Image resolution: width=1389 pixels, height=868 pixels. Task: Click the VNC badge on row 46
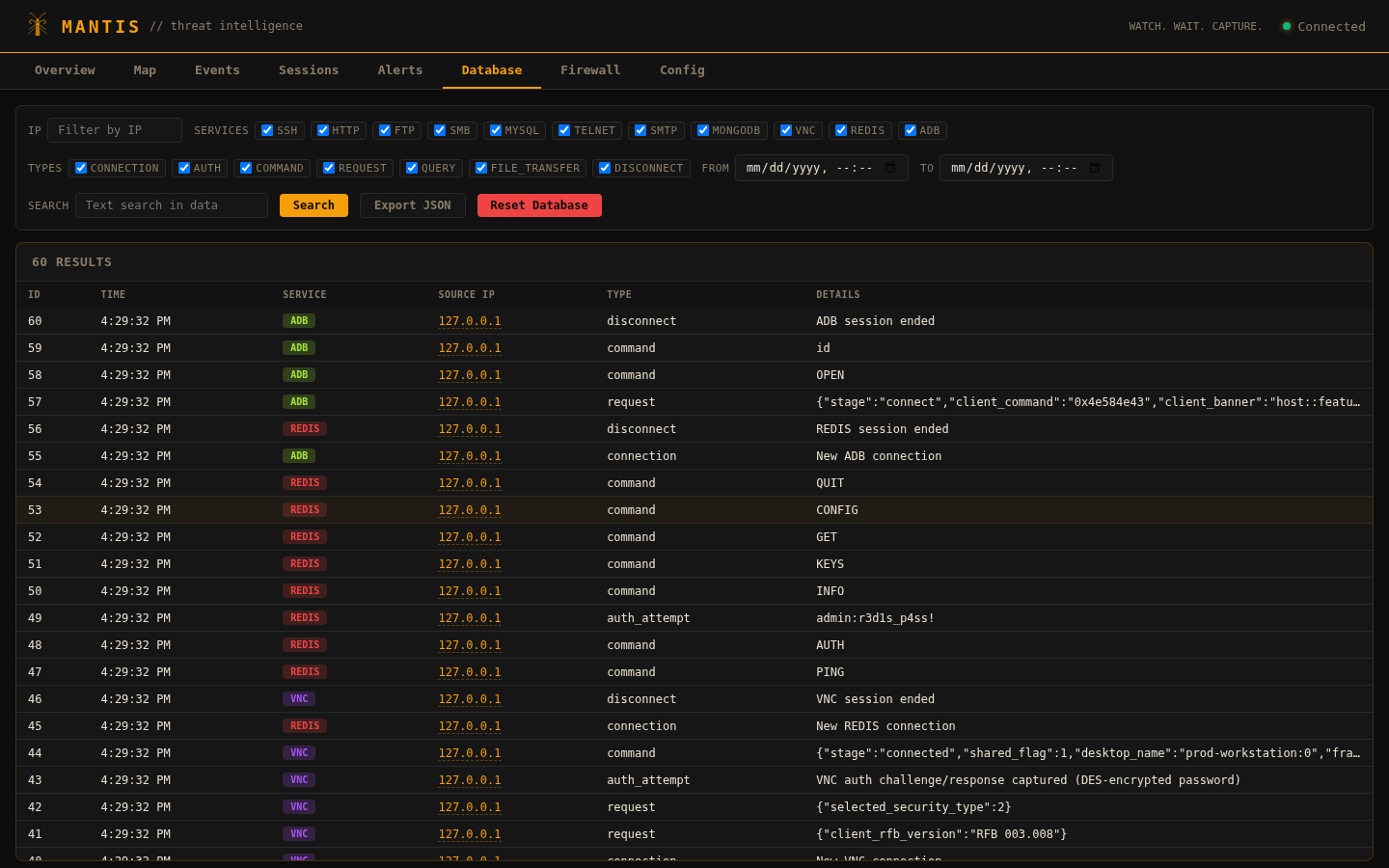[299, 698]
